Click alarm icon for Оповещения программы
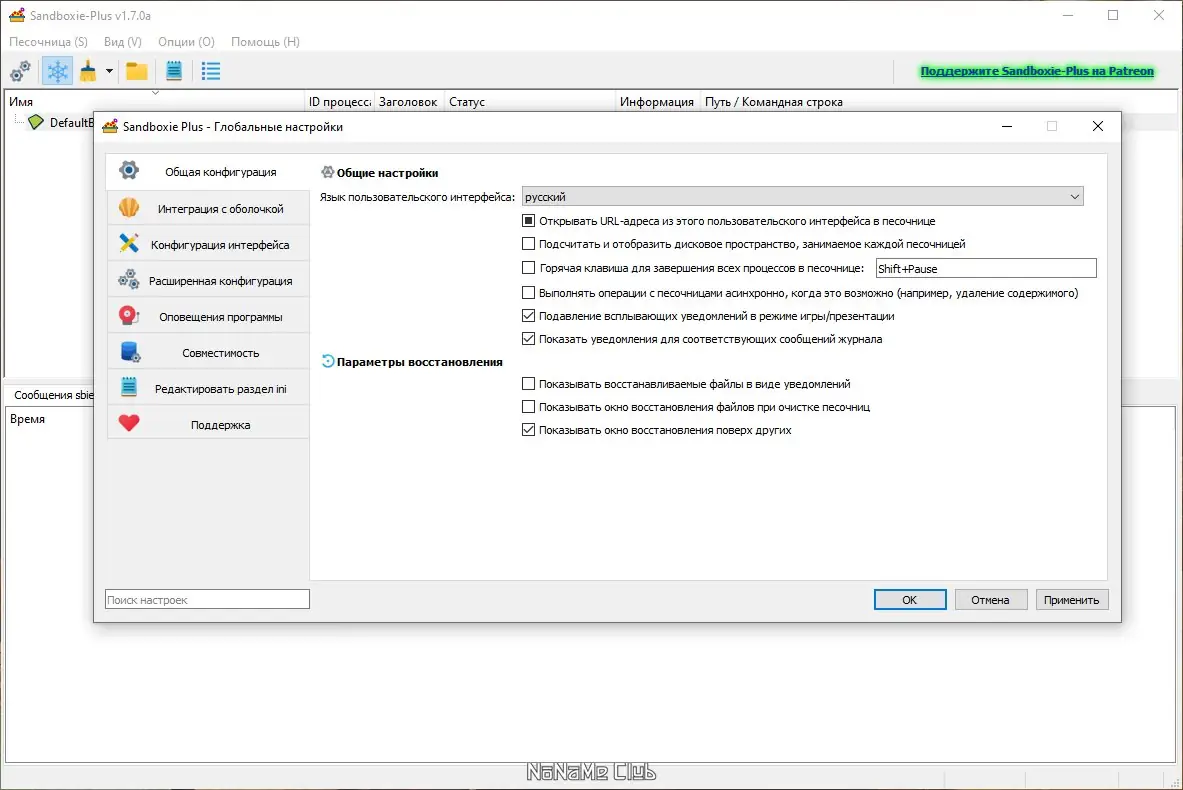Screen dimensions: 1183x790 [129, 315]
